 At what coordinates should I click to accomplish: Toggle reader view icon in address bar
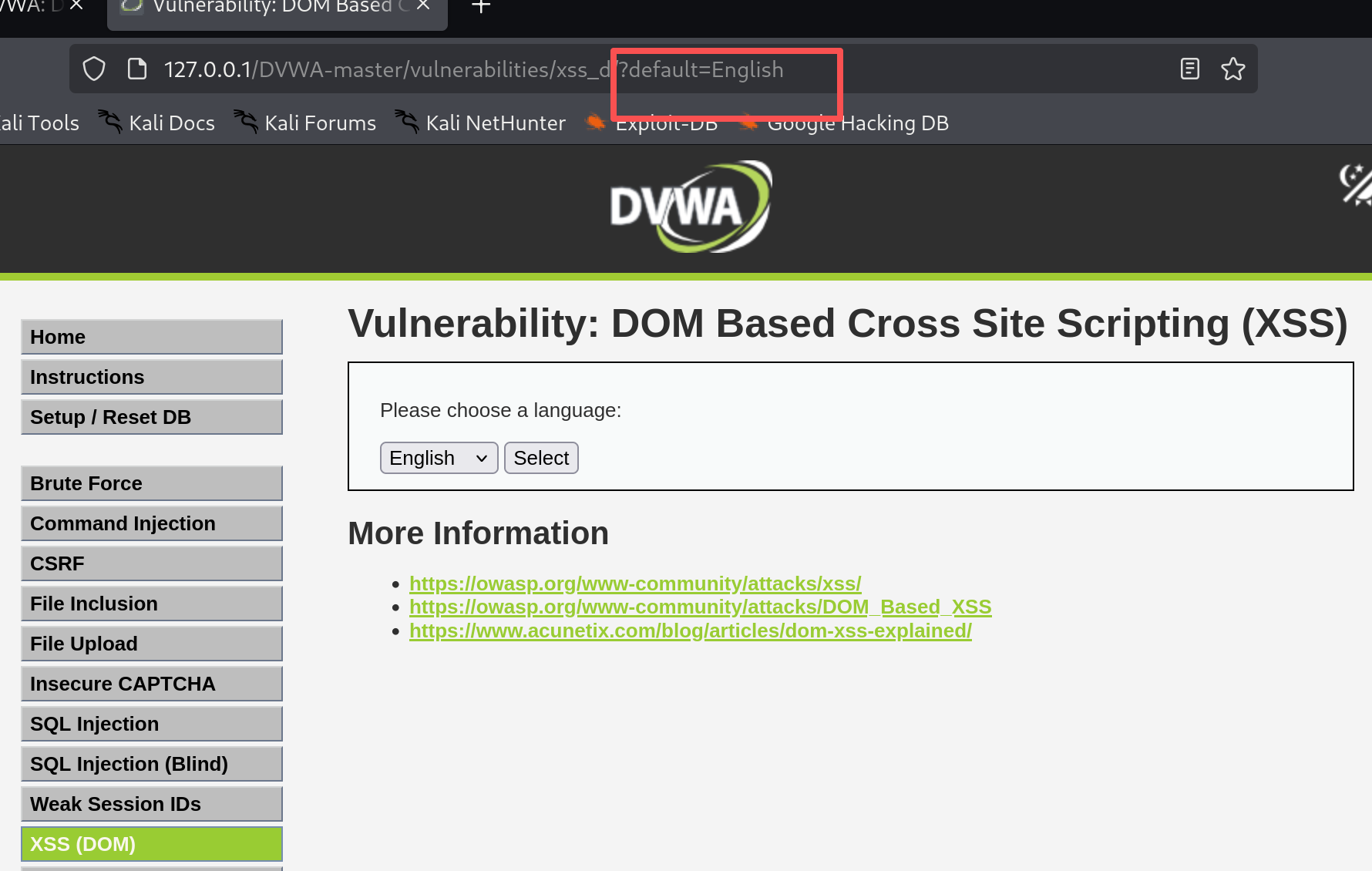1190,69
